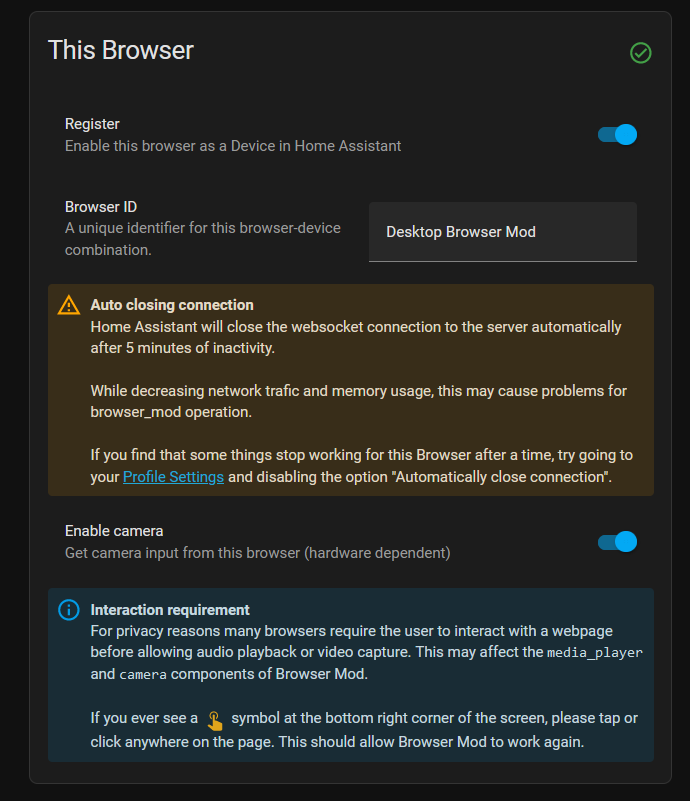Screen dimensions: 690x801
Task: Click the blue info icon beside Interaction requirement
Action: click(69, 610)
